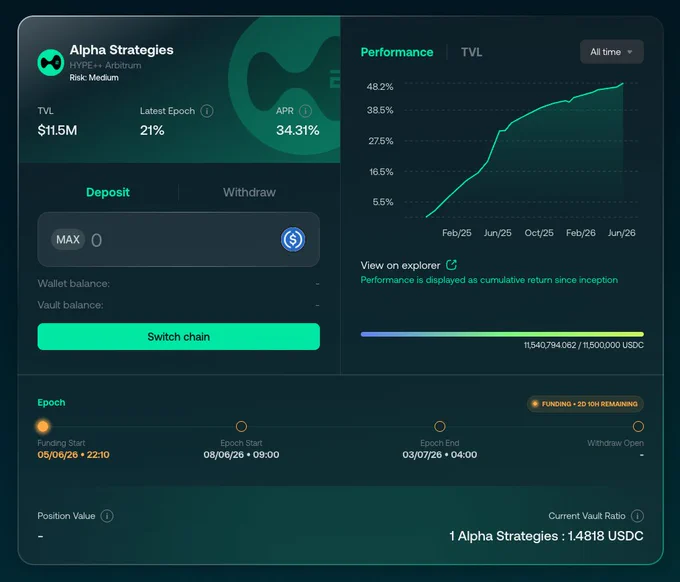Click the USDC token icon in the deposit field
The image size is (680, 582).
293,239
